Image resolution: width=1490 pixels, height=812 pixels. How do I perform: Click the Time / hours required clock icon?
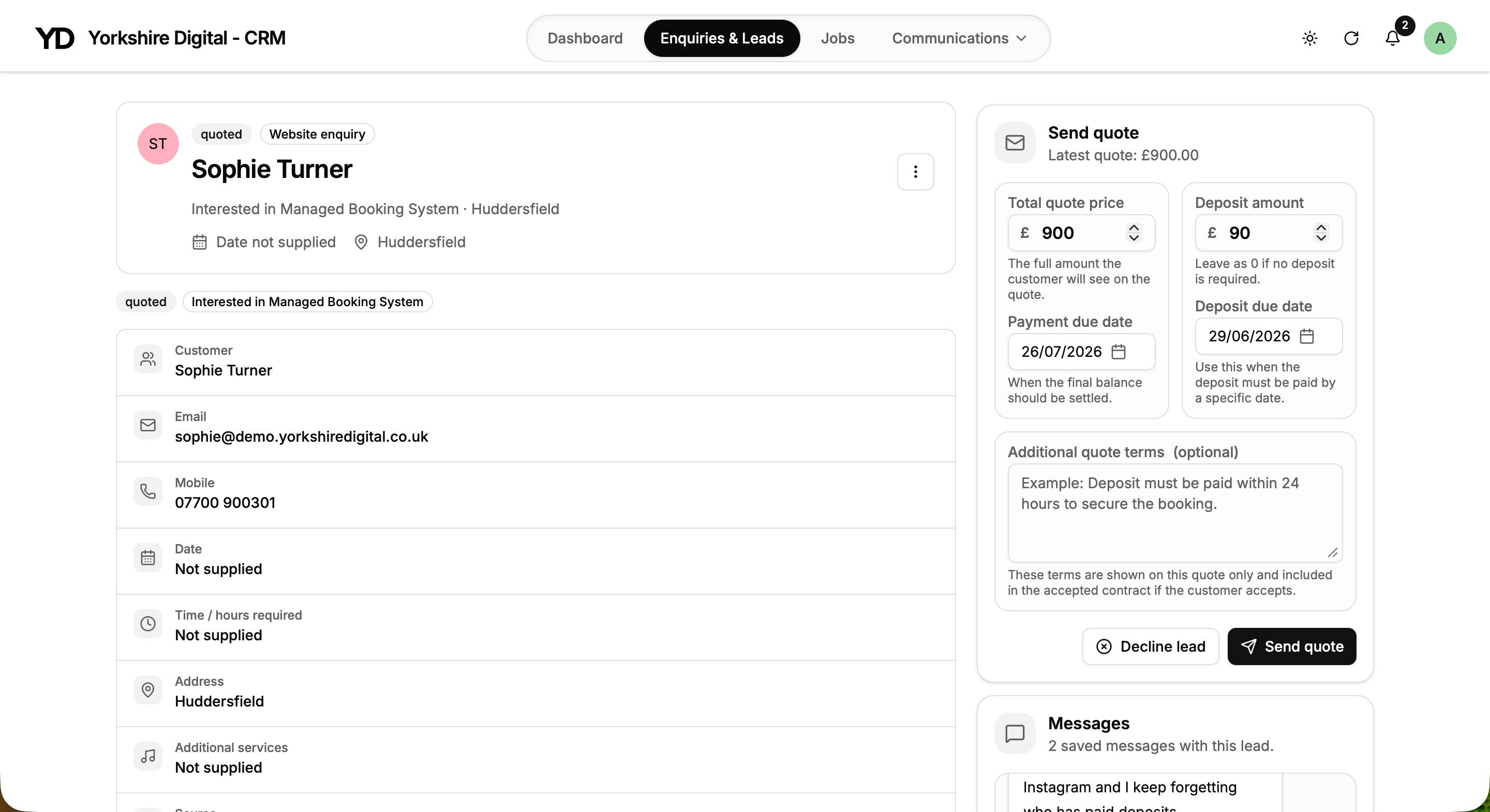[x=148, y=623]
